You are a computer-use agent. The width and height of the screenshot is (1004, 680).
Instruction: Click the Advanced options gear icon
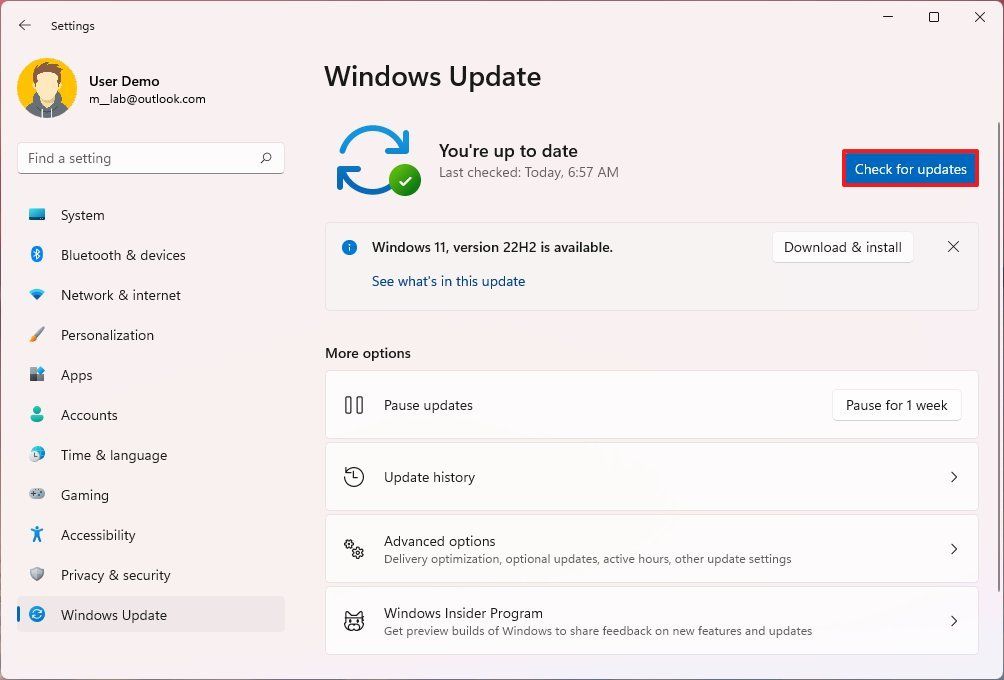point(353,549)
